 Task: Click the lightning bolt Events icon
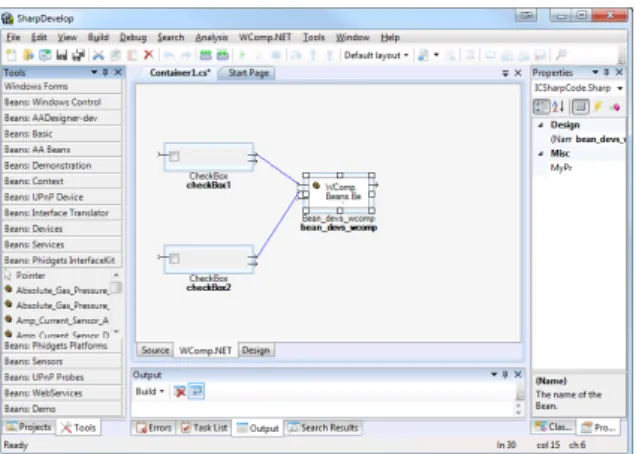(598, 107)
